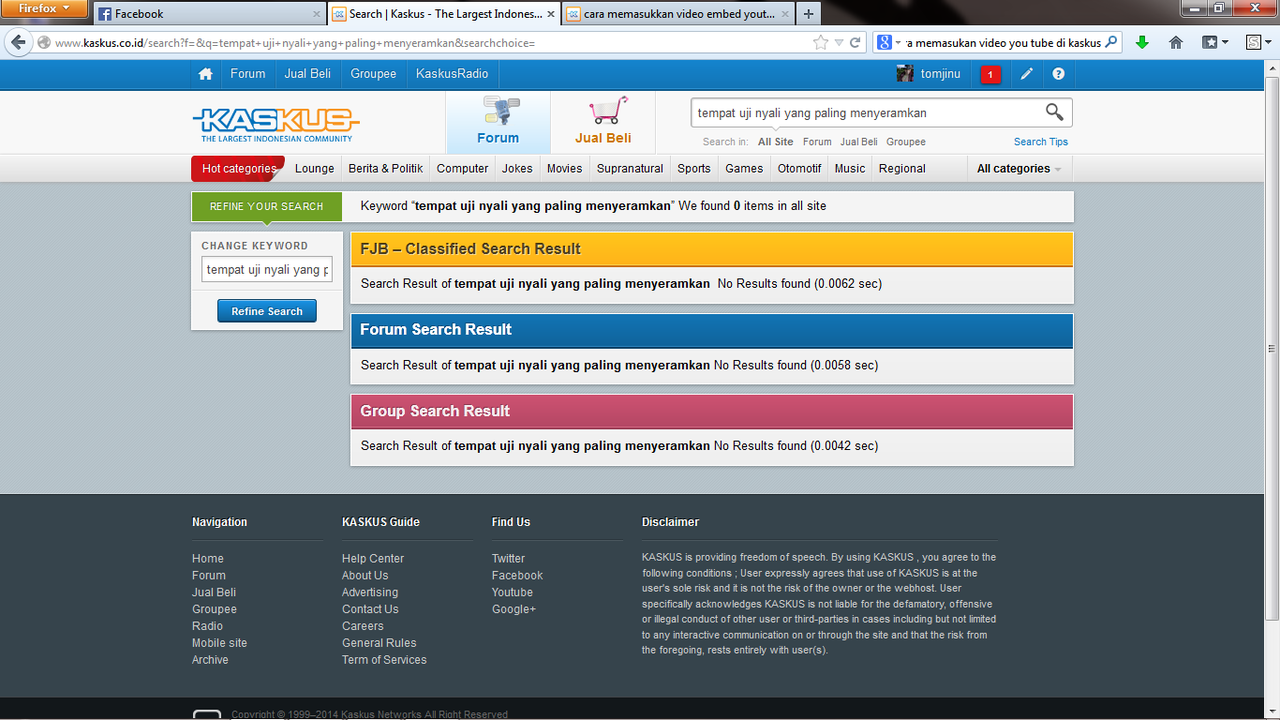
Task: Open the footer Mobile site link
Action: click(x=219, y=643)
